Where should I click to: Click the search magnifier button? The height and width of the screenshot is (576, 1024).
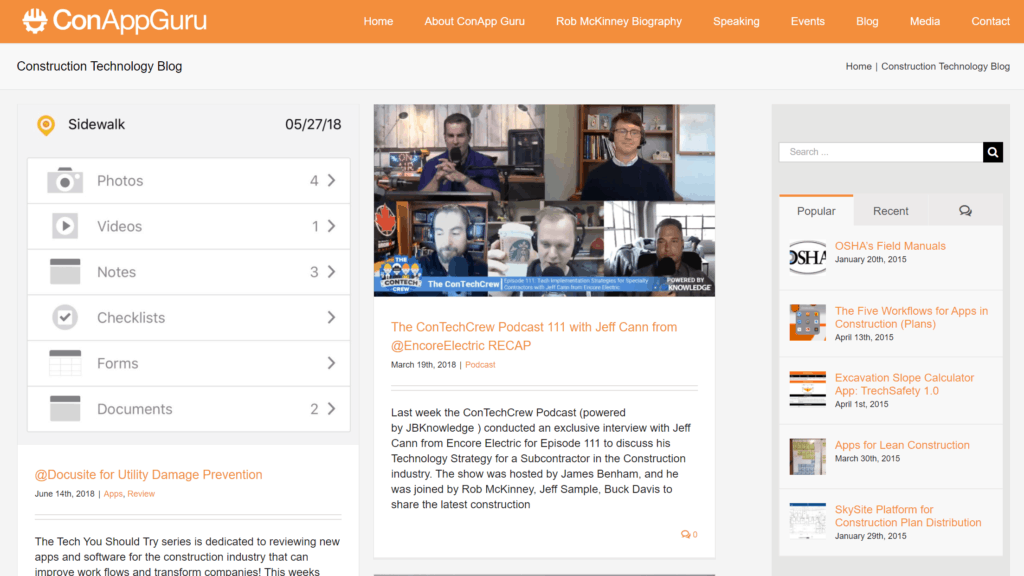tap(993, 152)
